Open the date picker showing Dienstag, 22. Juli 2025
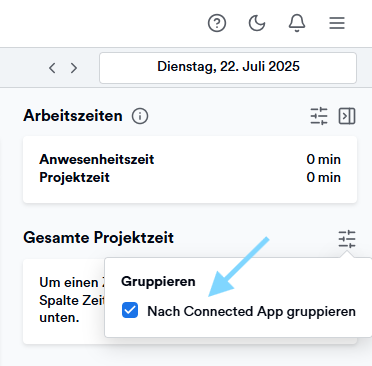Screen dimensions: 372x366 pos(228,68)
